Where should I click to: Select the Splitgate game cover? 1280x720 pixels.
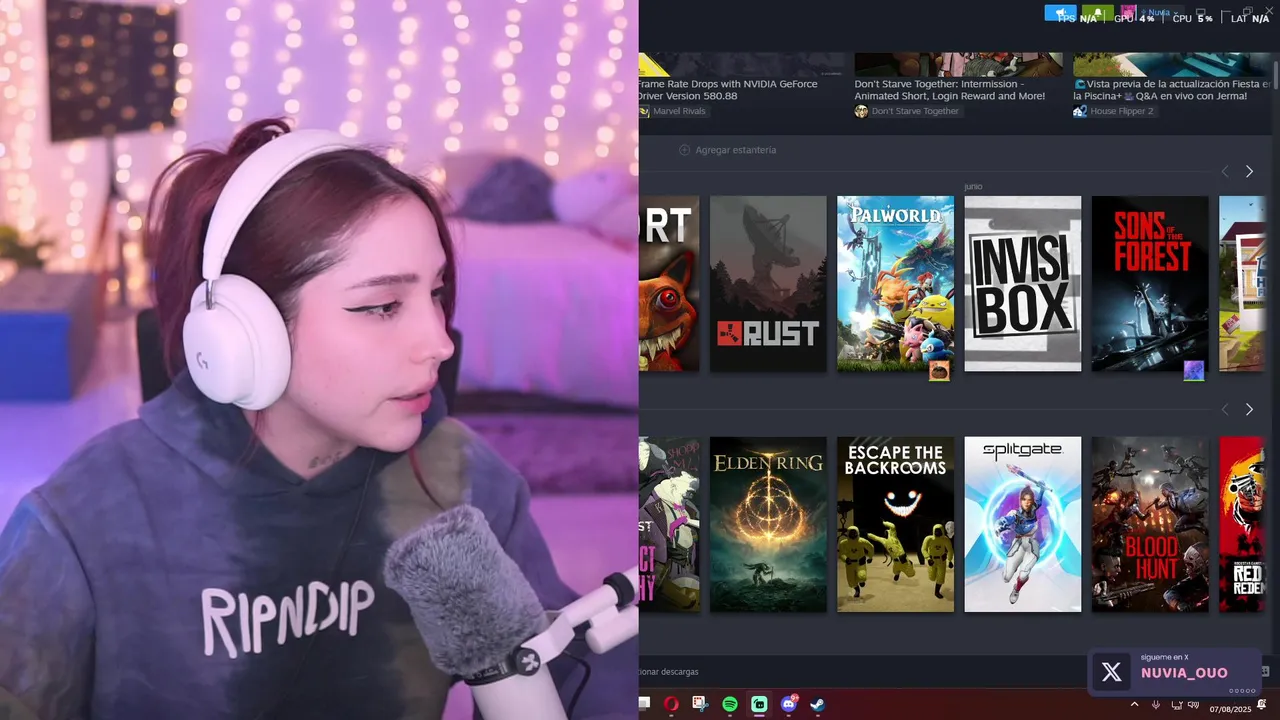pos(1022,524)
